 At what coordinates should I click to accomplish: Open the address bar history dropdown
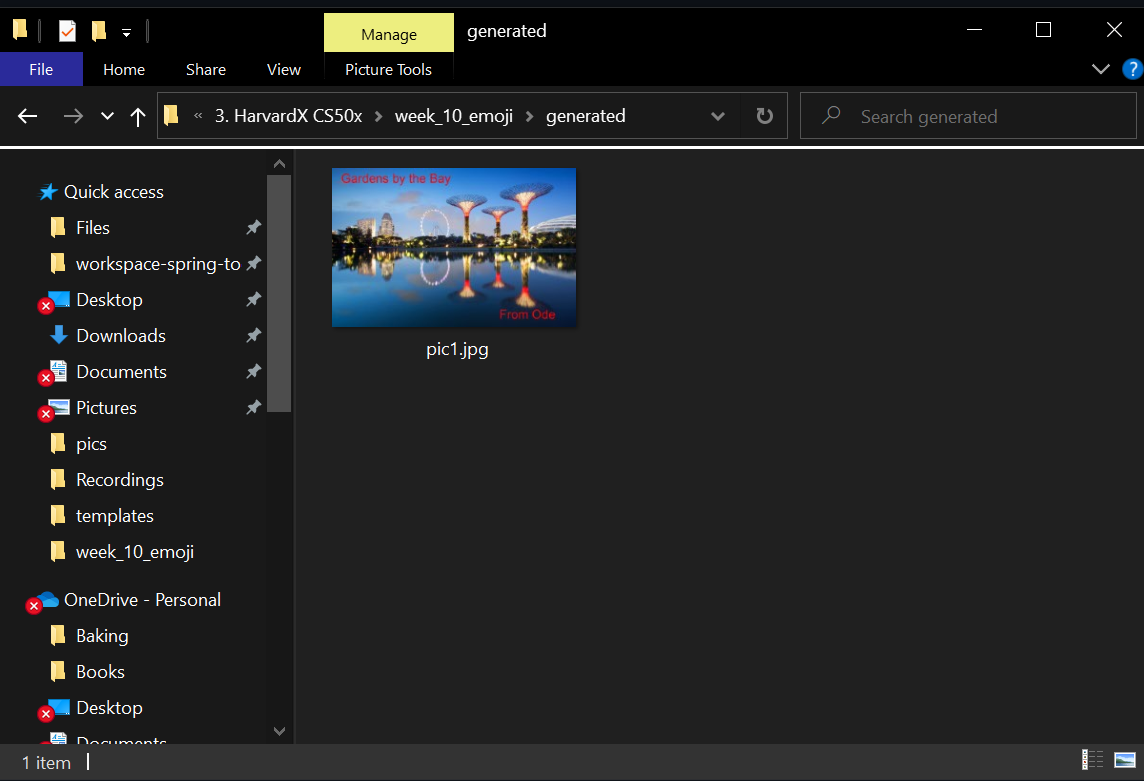point(718,115)
